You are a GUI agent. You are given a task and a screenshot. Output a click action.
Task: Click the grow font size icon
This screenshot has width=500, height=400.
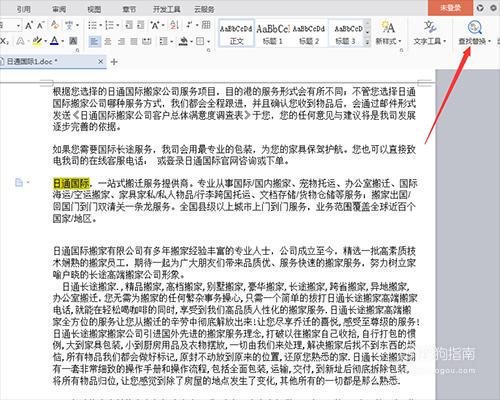point(29,25)
